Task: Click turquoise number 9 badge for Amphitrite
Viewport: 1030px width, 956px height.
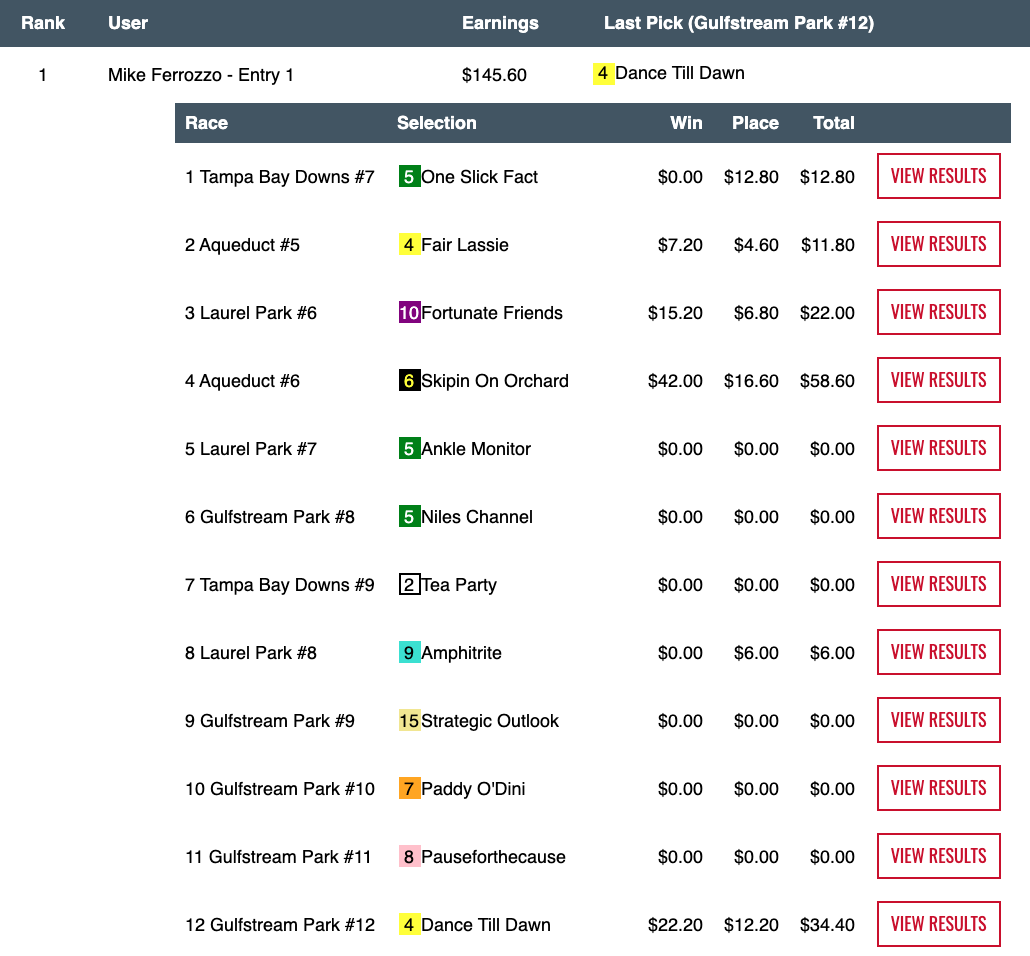Action: tap(408, 653)
